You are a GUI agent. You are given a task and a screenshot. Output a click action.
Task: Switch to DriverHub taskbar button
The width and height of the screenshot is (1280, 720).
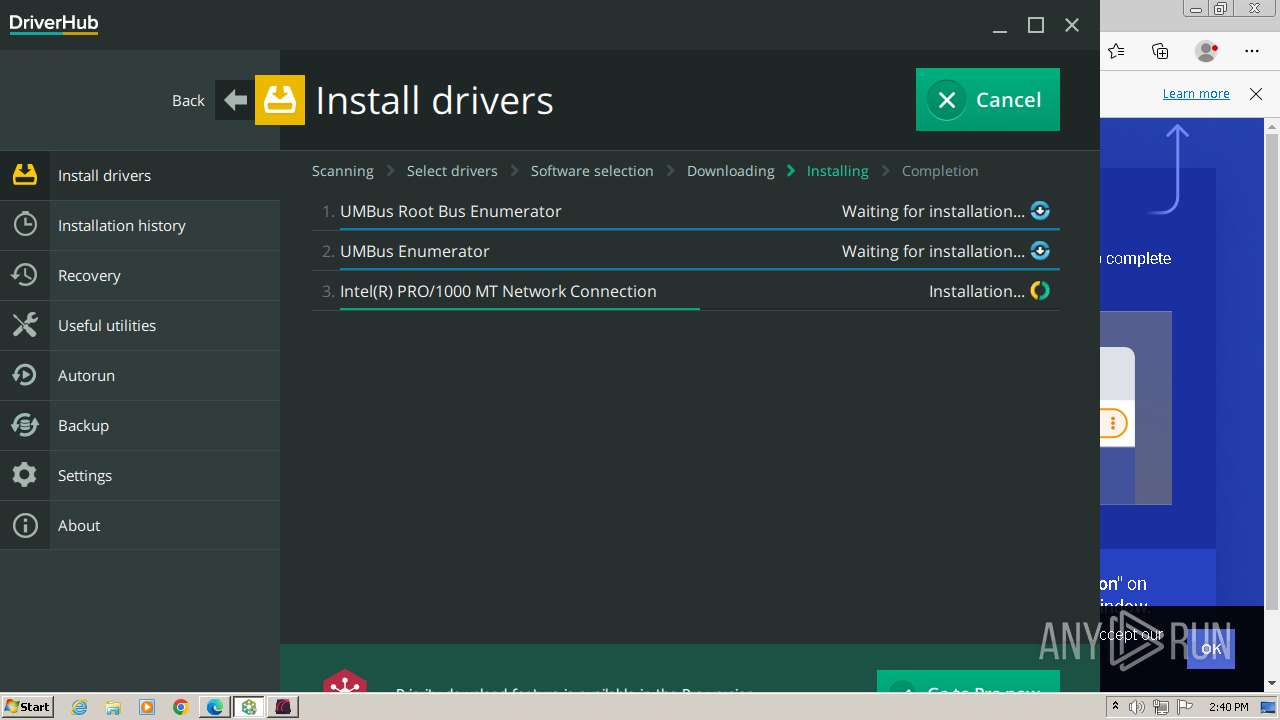point(249,707)
